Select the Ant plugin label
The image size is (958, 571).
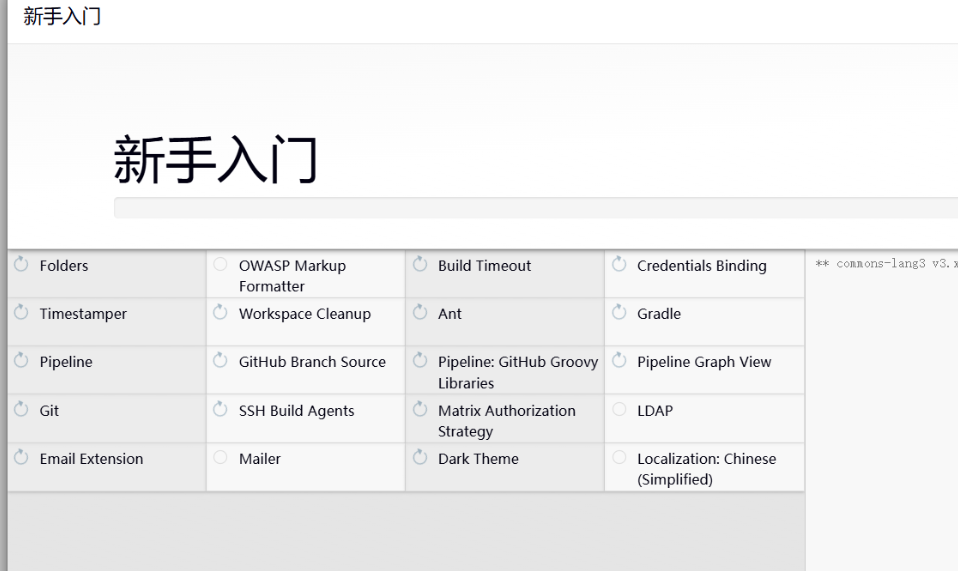(x=450, y=314)
